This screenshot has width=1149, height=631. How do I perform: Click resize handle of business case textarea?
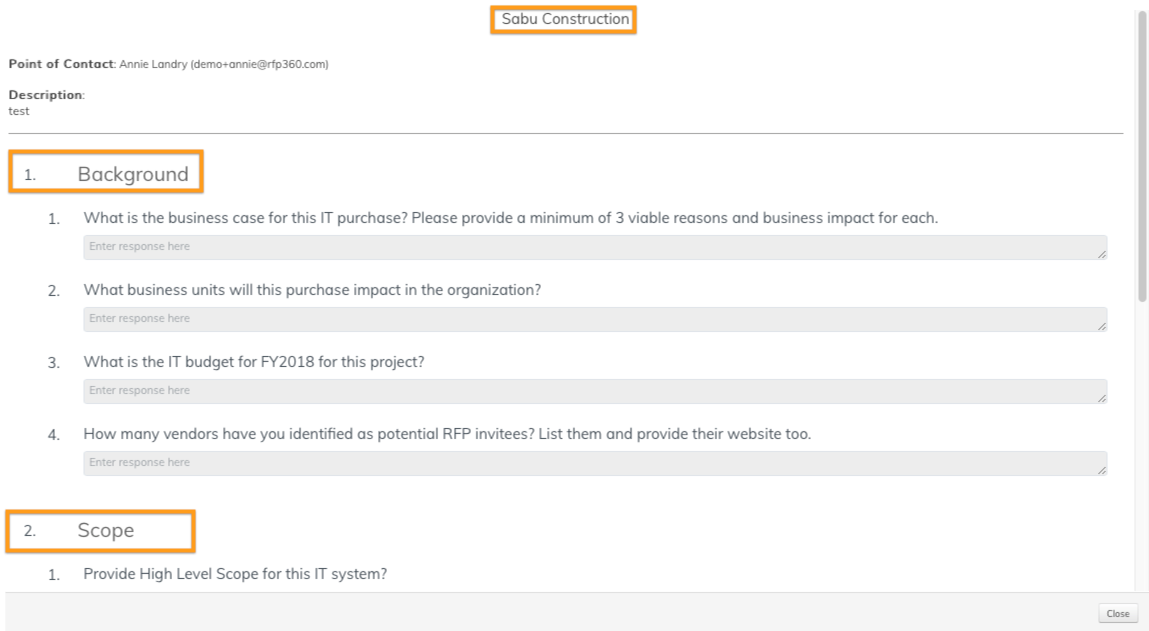[1101, 254]
